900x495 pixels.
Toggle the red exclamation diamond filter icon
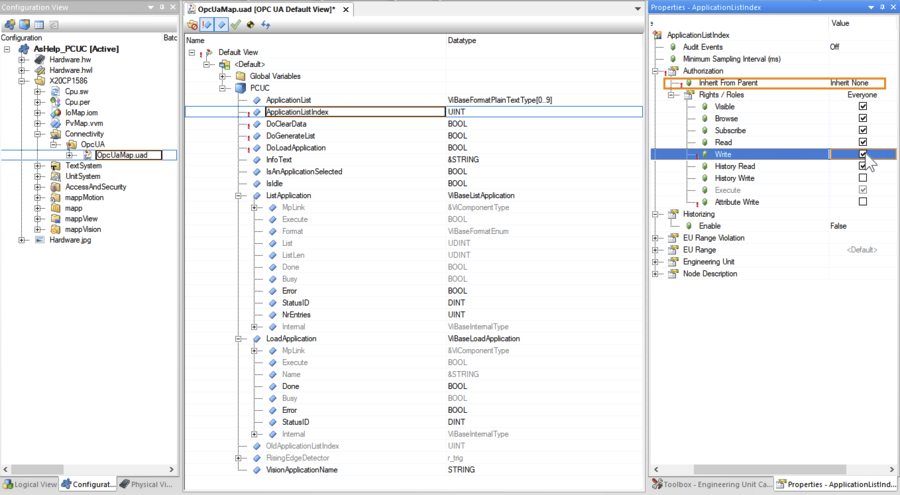(207, 25)
